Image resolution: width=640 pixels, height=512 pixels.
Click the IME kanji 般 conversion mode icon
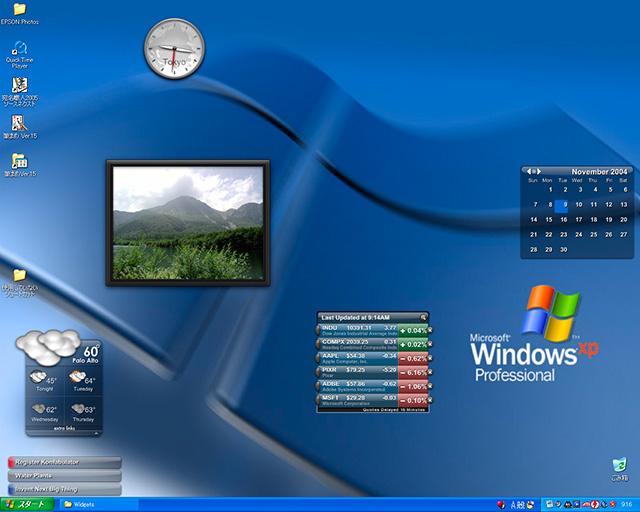click(x=521, y=505)
